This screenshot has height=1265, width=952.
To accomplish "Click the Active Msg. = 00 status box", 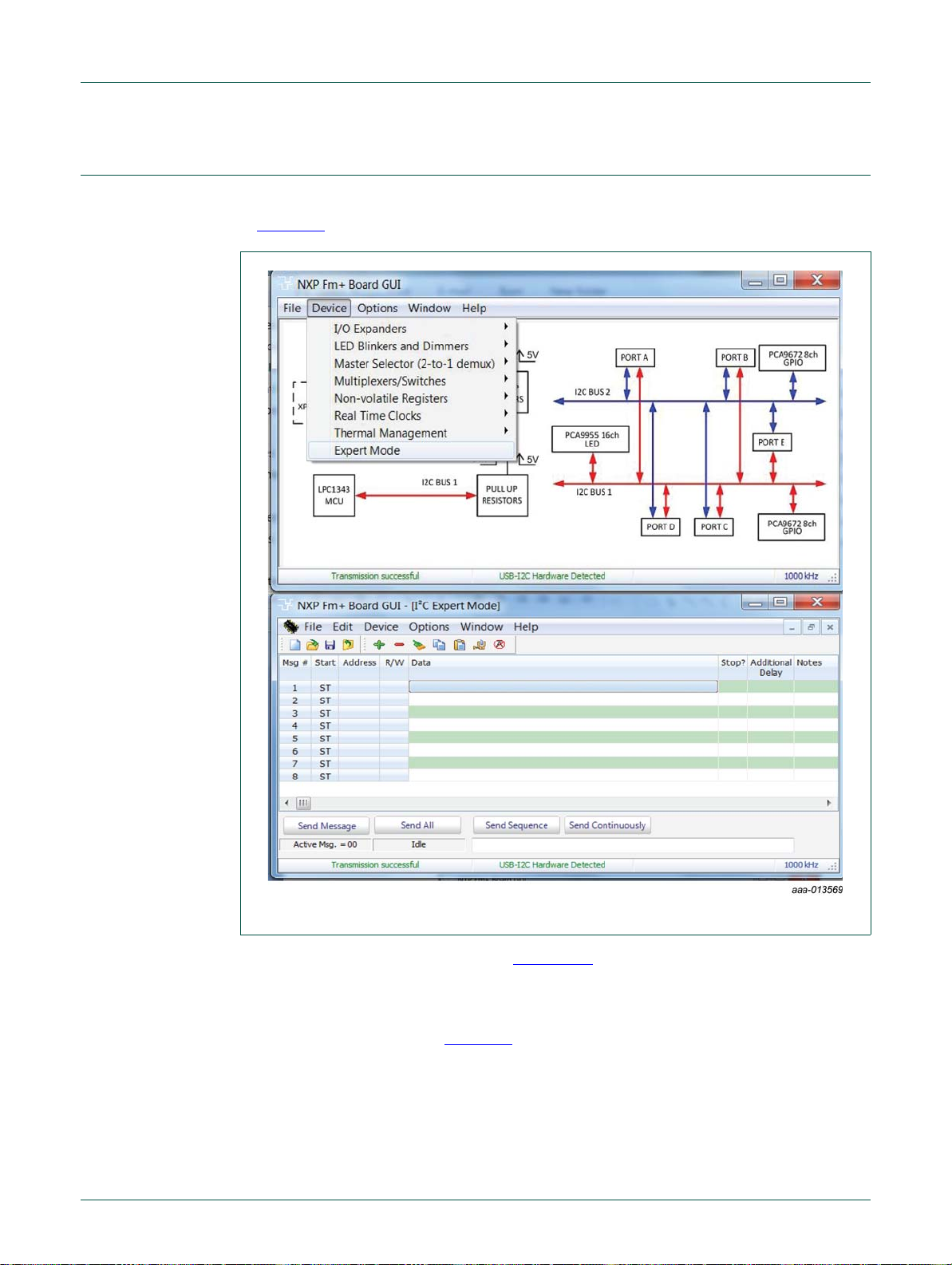I will (325, 844).
